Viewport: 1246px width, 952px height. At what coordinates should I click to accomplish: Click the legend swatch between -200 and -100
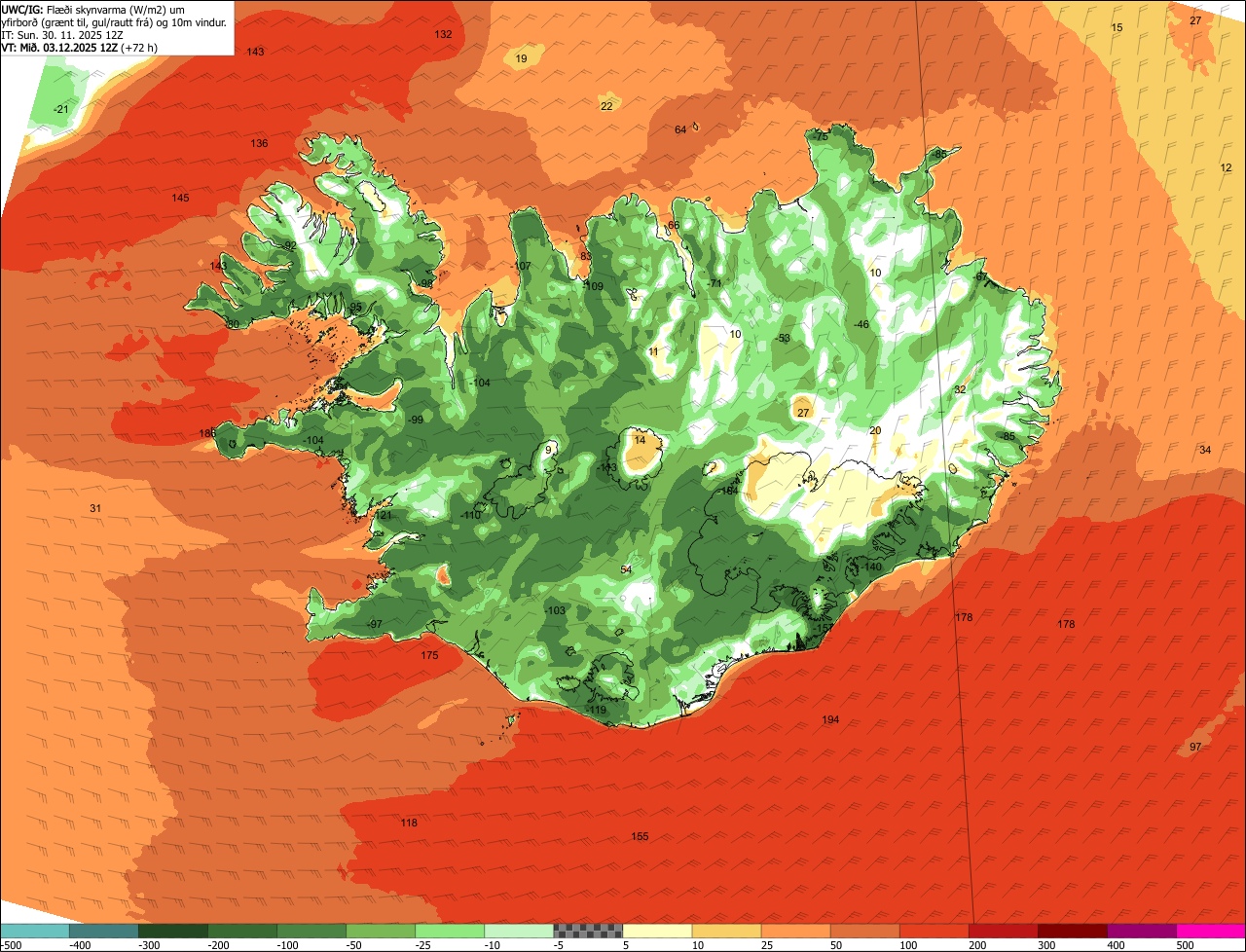242,931
